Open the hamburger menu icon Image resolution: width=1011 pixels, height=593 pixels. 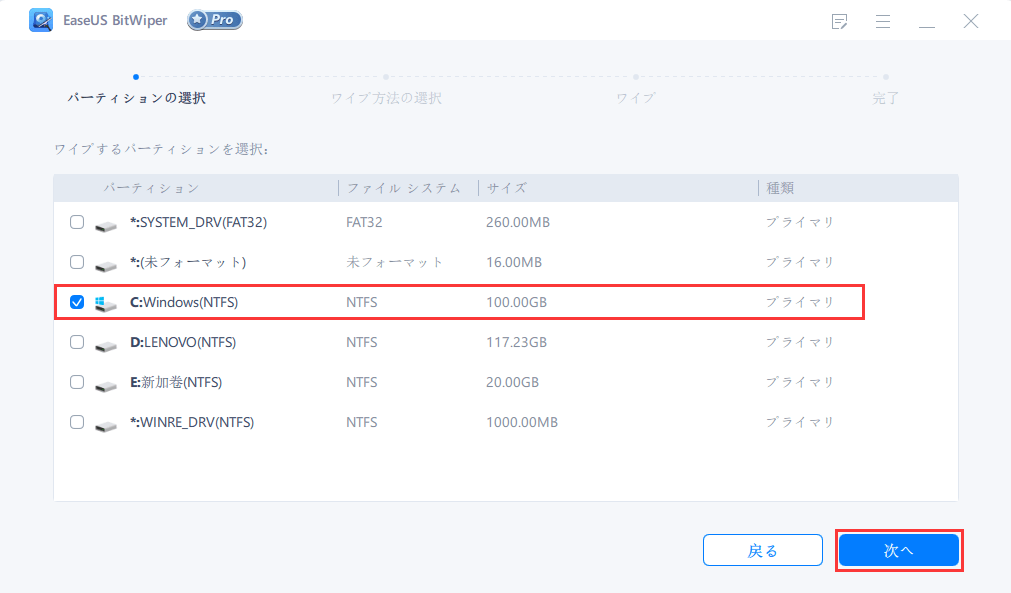pos(883,21)
